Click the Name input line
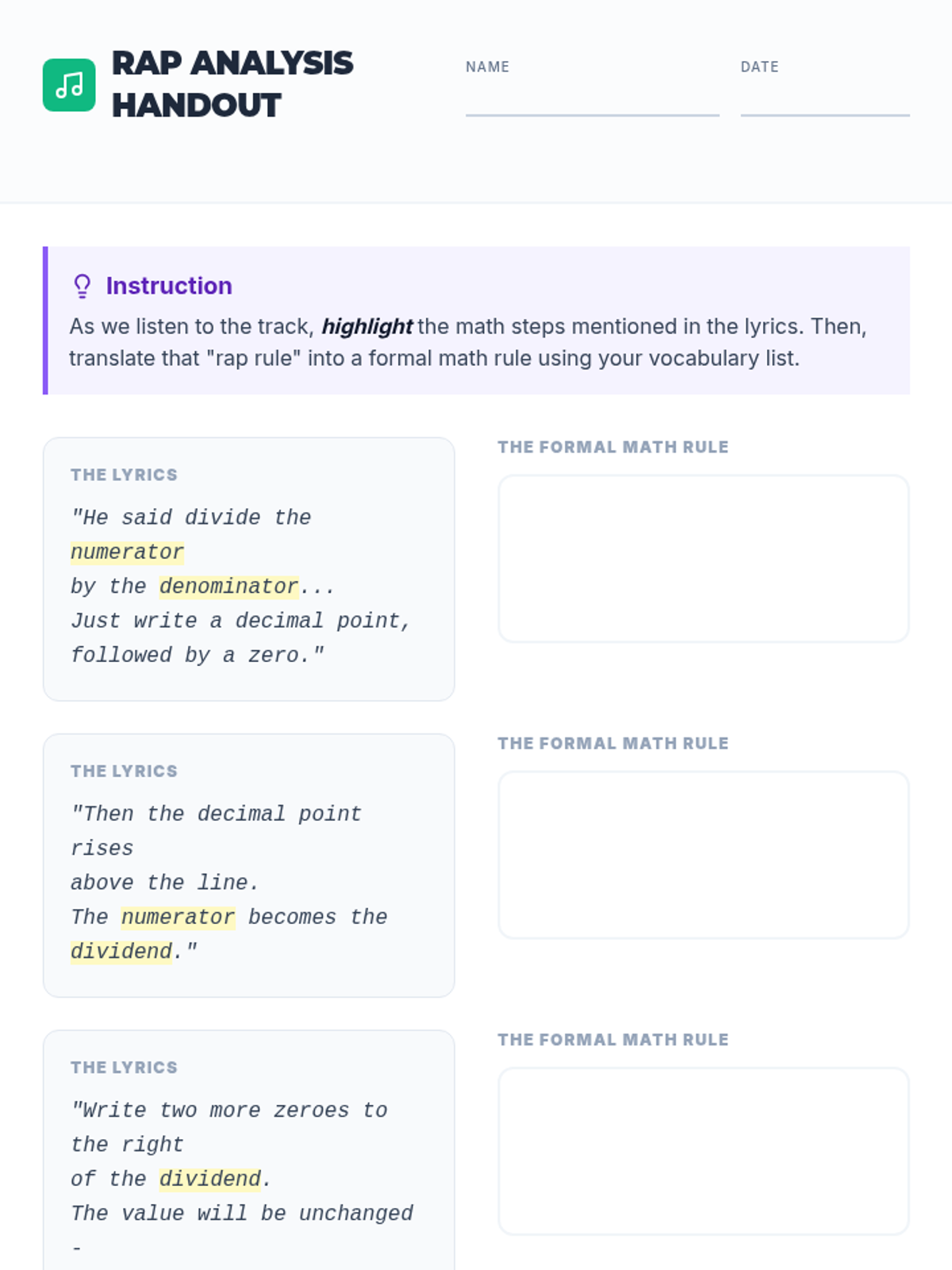The width and height of the screenshot is (952, 1270). [x=593, y=105]
